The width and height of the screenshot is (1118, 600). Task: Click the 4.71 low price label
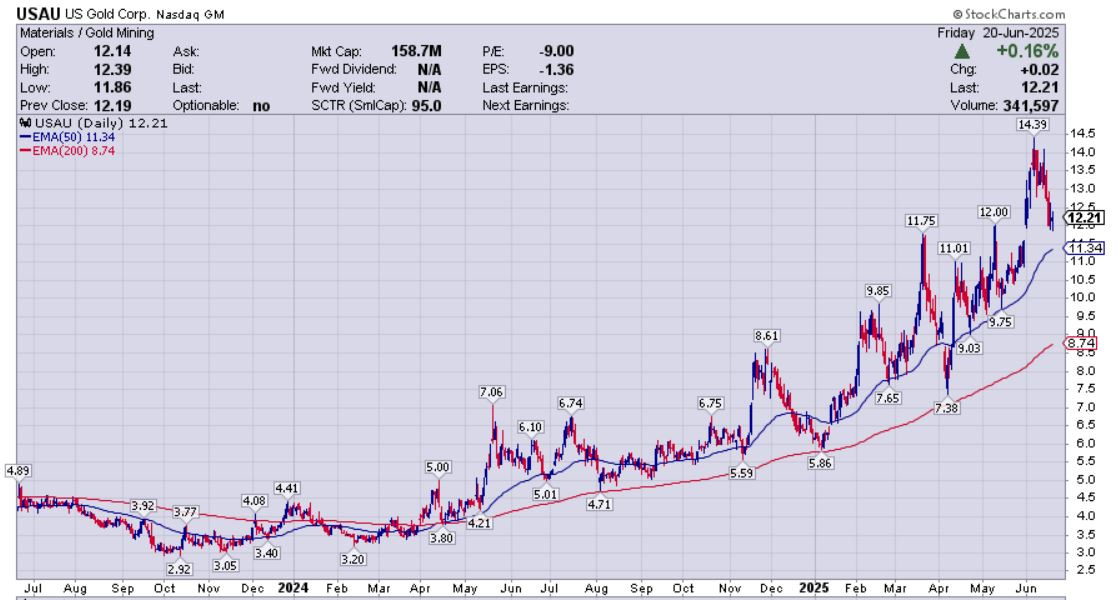(x=600, y=505)
